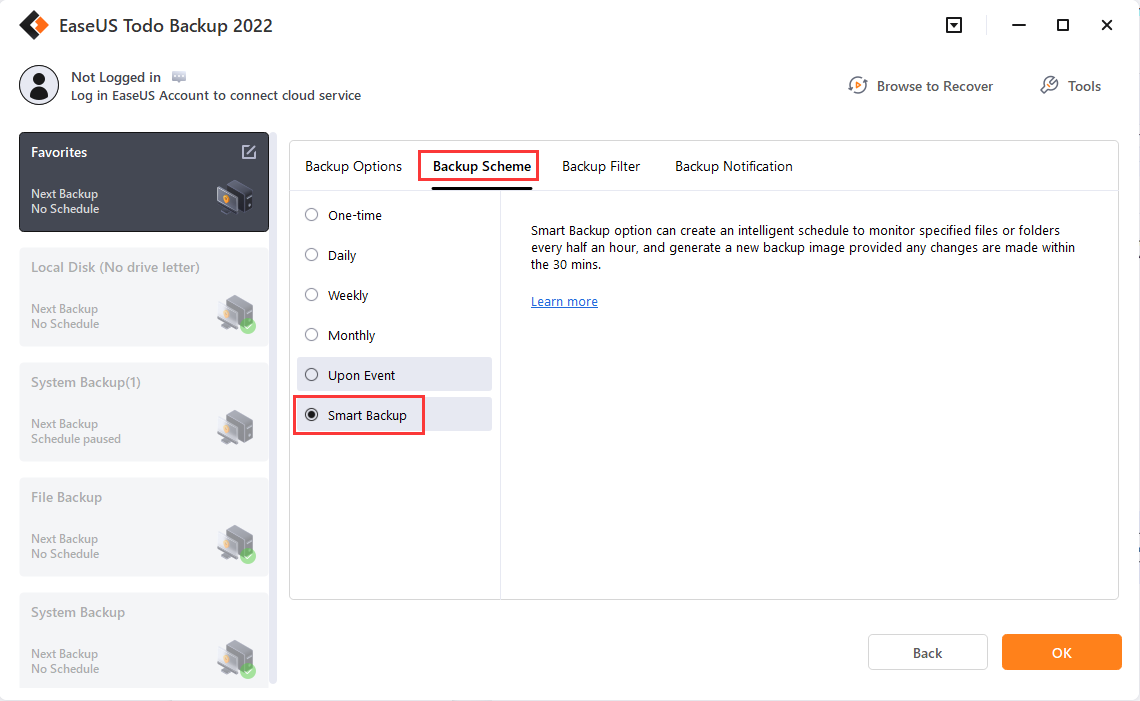Select the Smart Backup radio button

[x=312, y=414]
